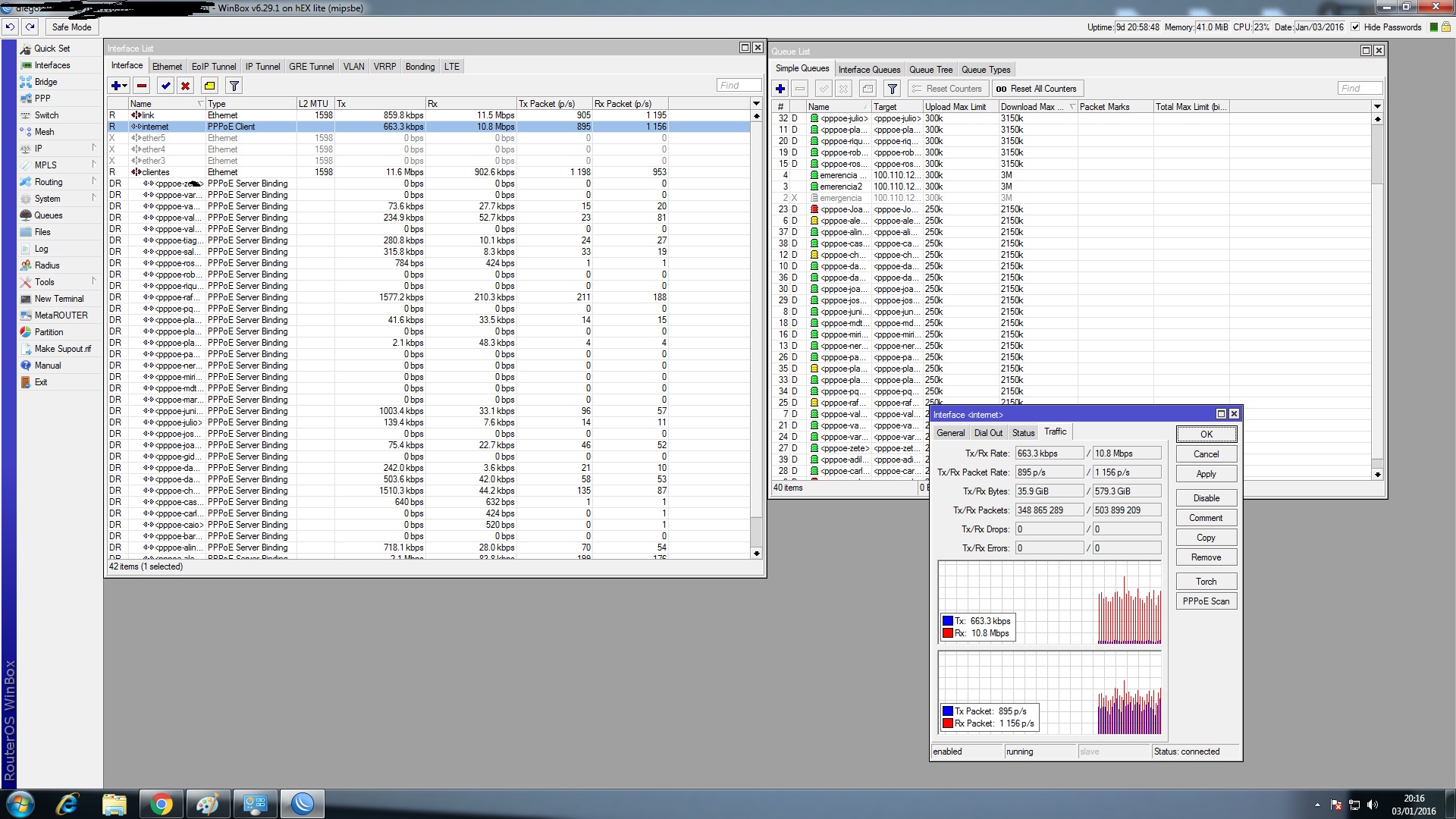Toggle the Hide Passwords checkbox
Image resolution: width=1456 pixels, height=819 pixels.
point(1355,27)
